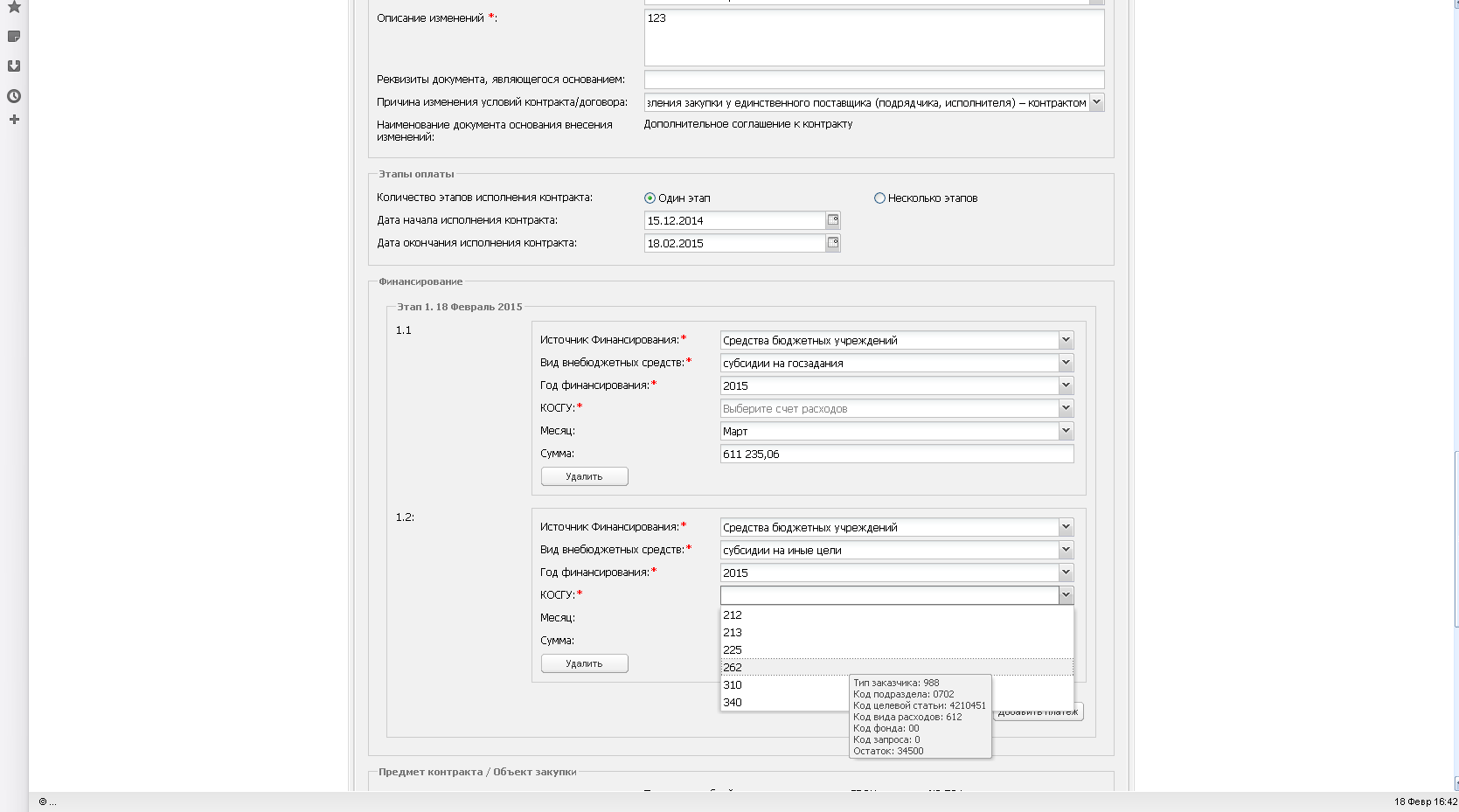Click the 'Финансирование' section heading

[x=420, y=281]
